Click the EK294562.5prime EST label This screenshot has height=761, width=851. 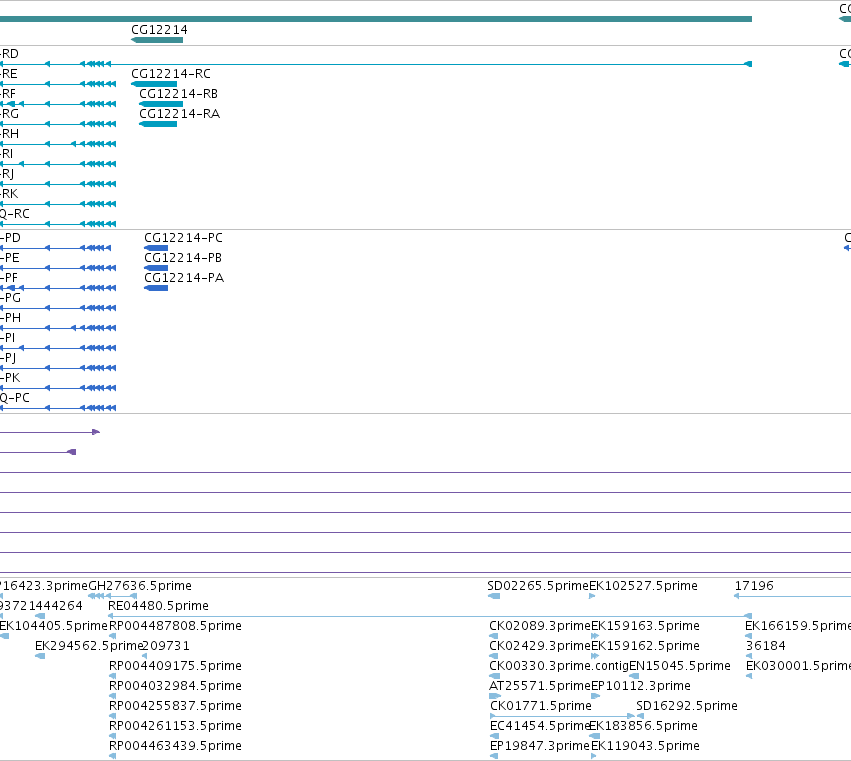88,646
